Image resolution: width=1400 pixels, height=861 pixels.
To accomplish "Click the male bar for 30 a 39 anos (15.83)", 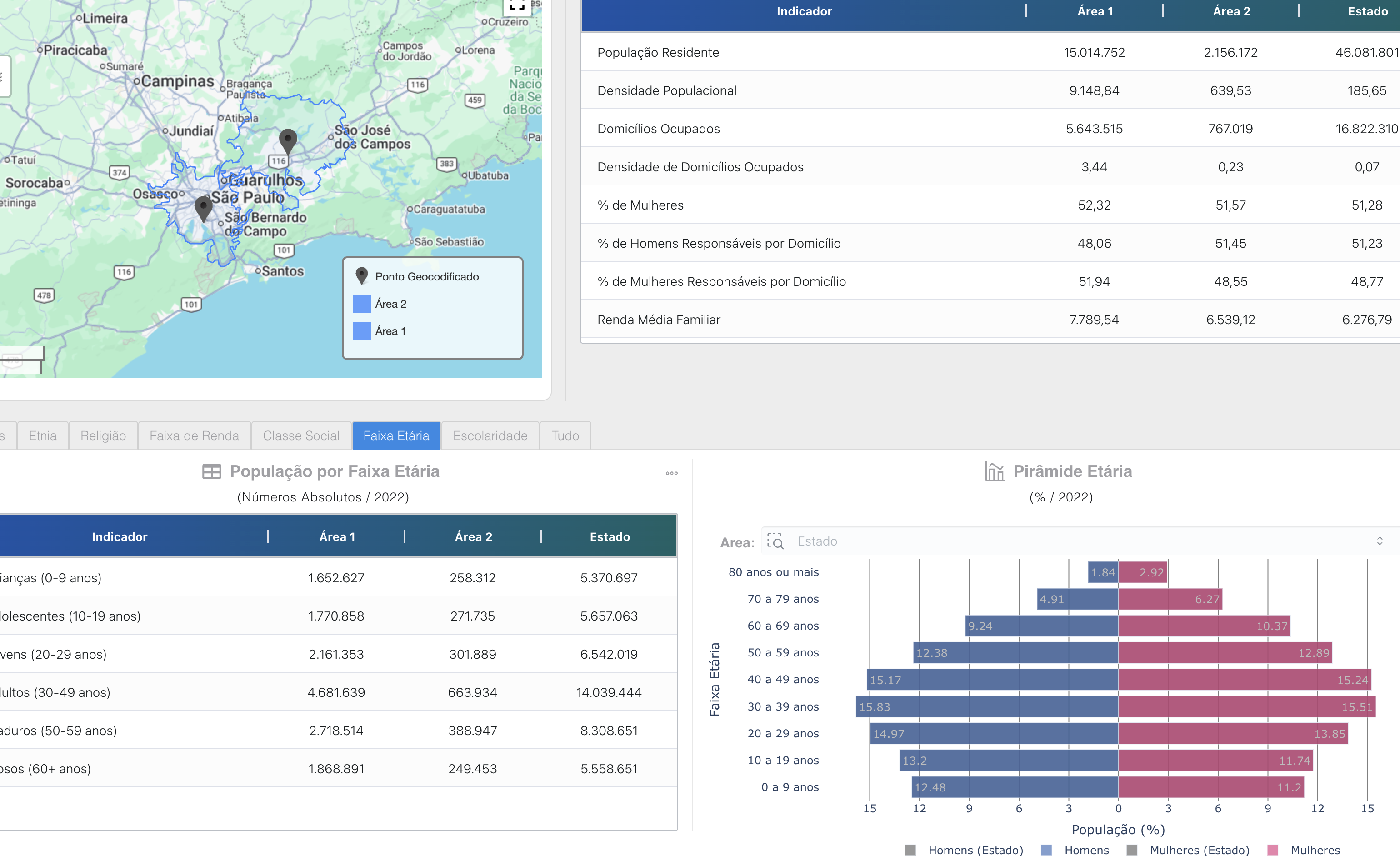I will [987, 707].
